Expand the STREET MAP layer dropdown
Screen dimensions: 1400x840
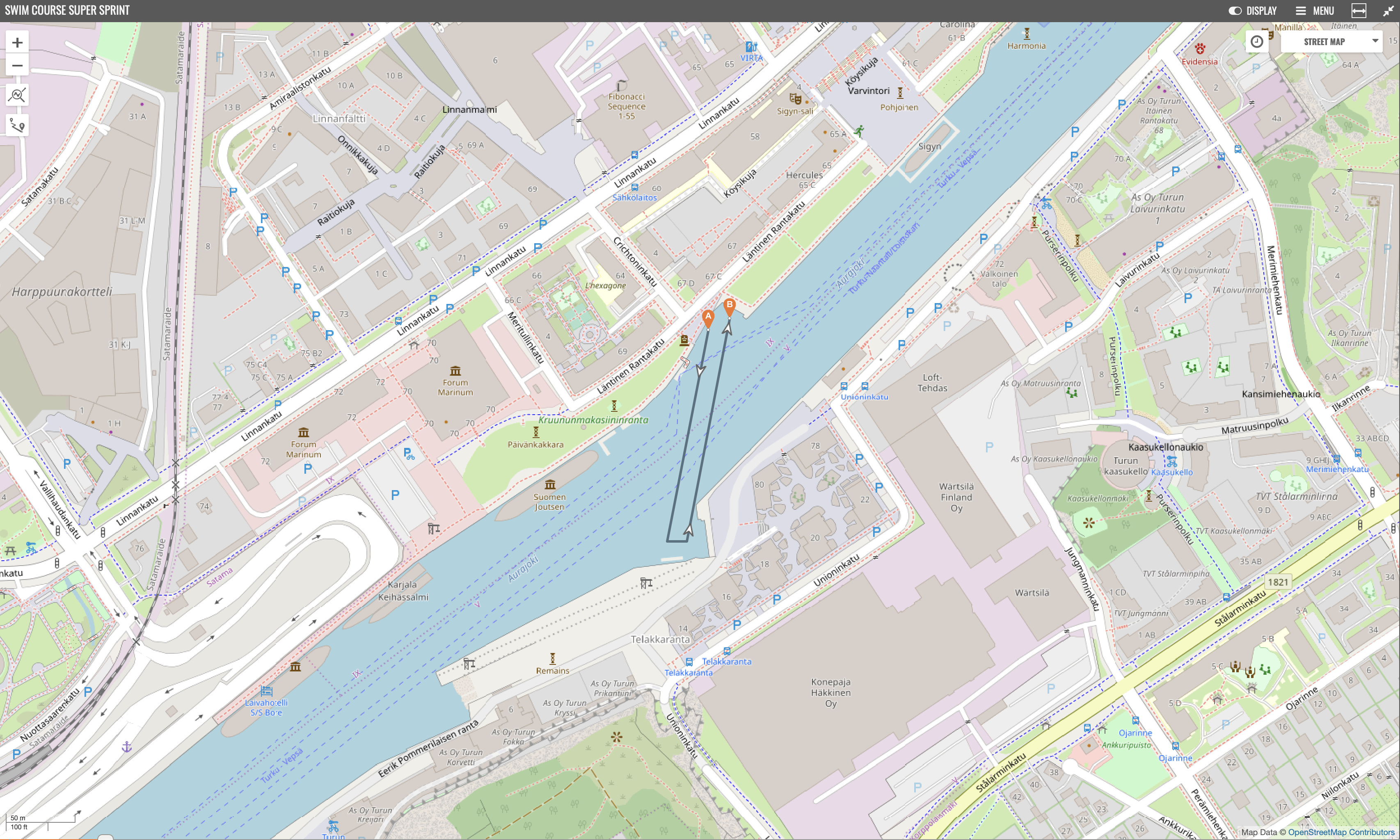1331,41
